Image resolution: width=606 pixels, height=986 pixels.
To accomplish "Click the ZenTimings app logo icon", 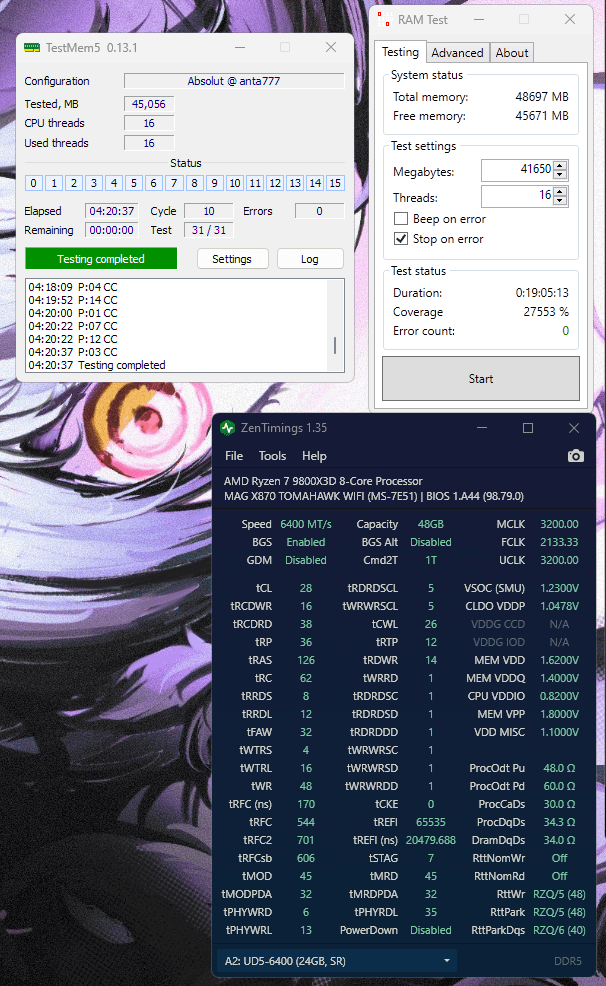I will click(x=228, y=428).
